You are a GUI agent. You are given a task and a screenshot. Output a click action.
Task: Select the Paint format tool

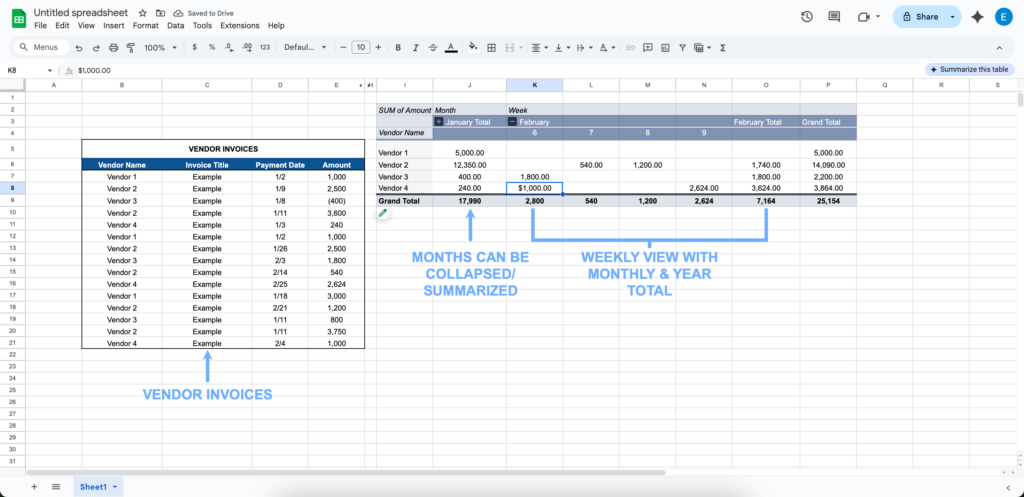click(x=131, y=48)
